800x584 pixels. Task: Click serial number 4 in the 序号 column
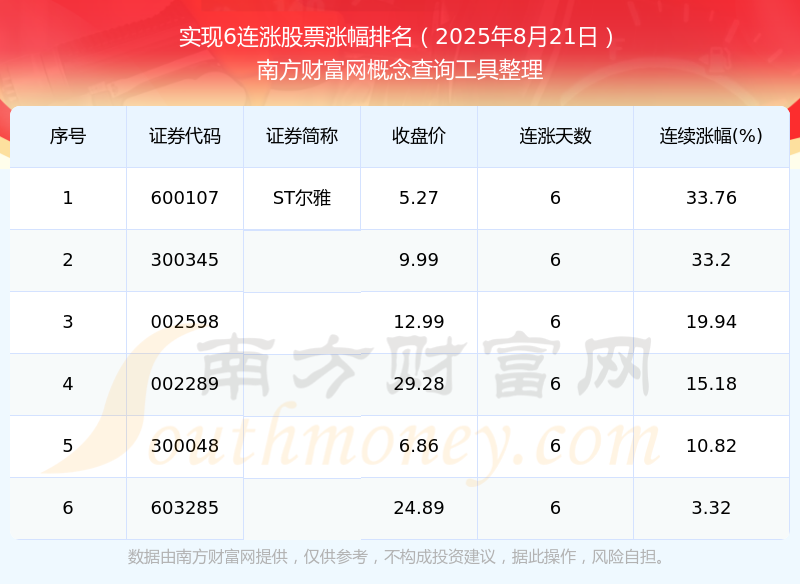pos(68,384)
